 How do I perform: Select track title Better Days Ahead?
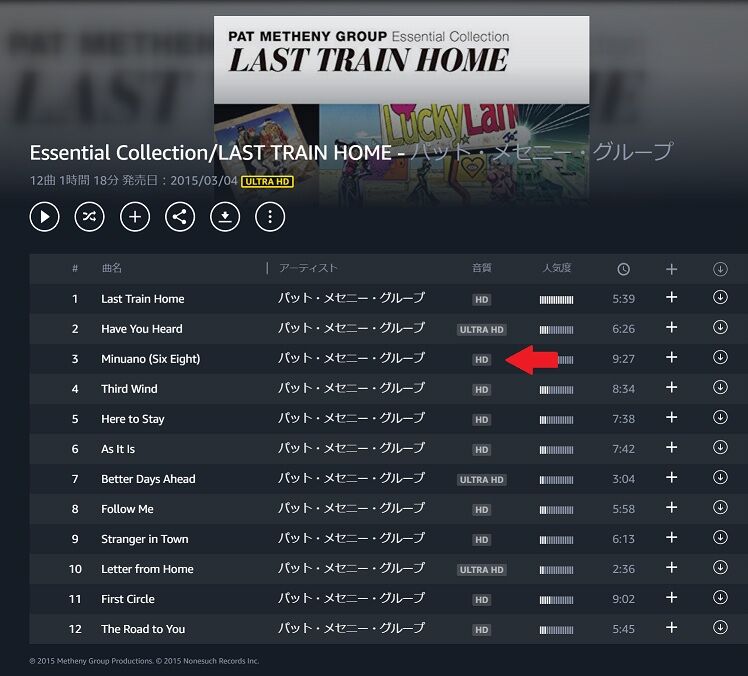(x=148, y=479)
